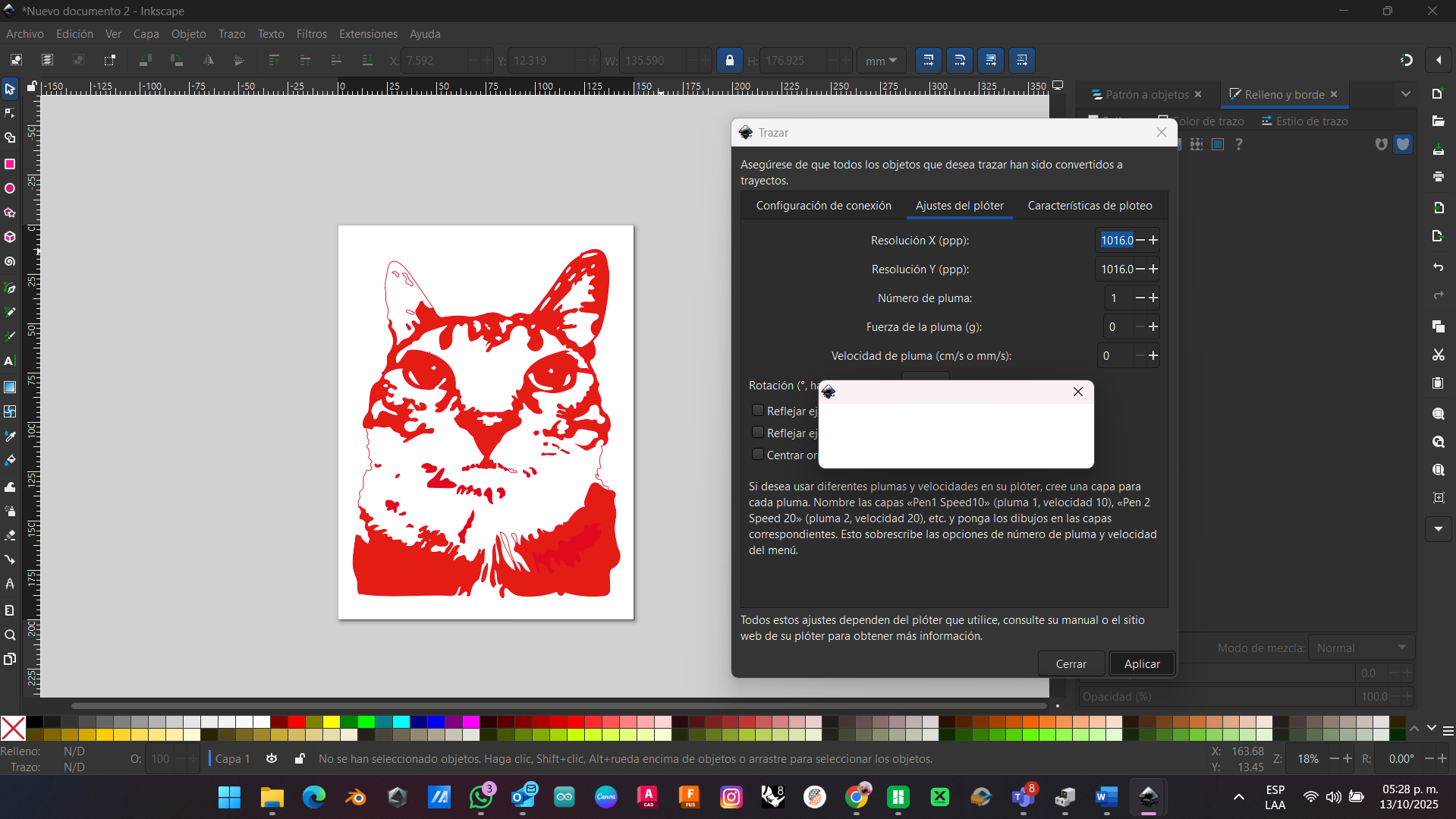Pick the yellow swatch in the palette
The width and height of the screenshot is (1456, 819).
[332, 722]
